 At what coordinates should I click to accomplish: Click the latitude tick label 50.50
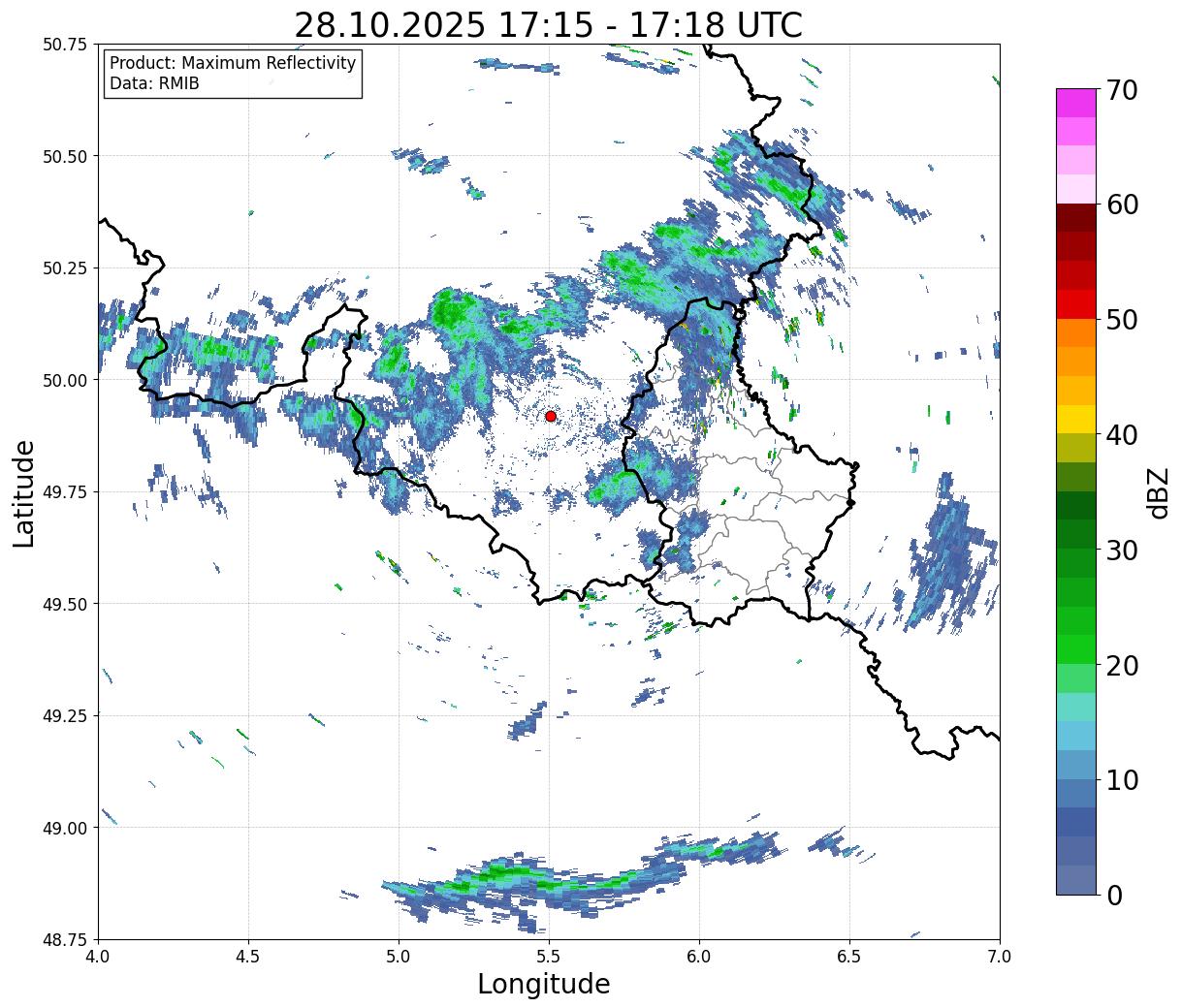point(65,156)
